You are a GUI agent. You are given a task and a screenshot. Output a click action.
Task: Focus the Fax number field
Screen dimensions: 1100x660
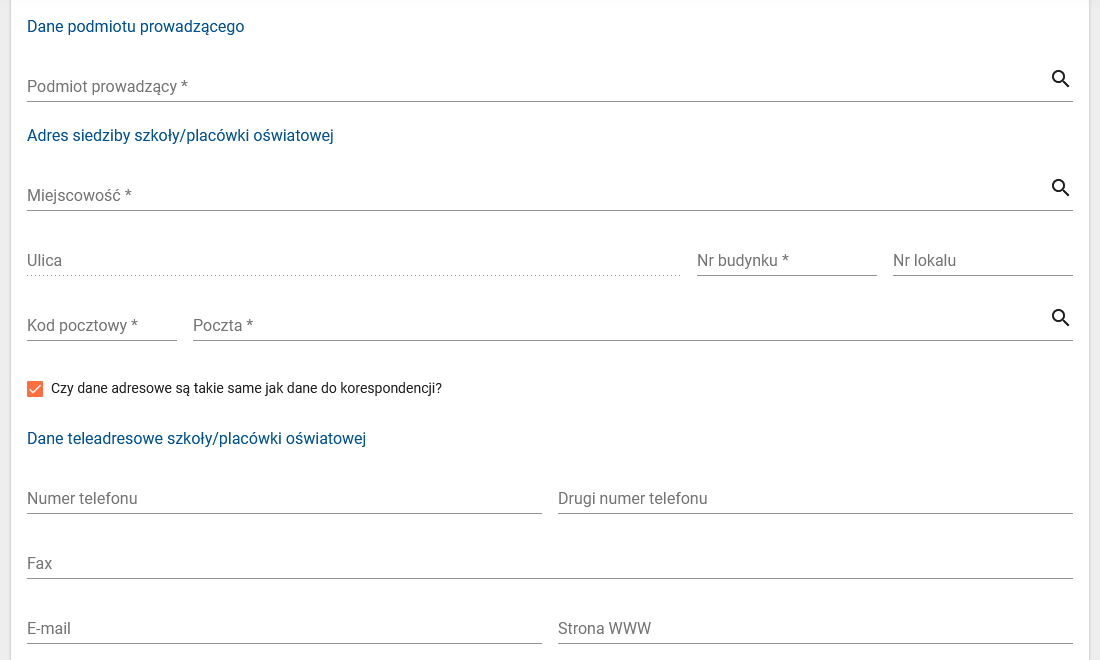(x=549, y=564)
